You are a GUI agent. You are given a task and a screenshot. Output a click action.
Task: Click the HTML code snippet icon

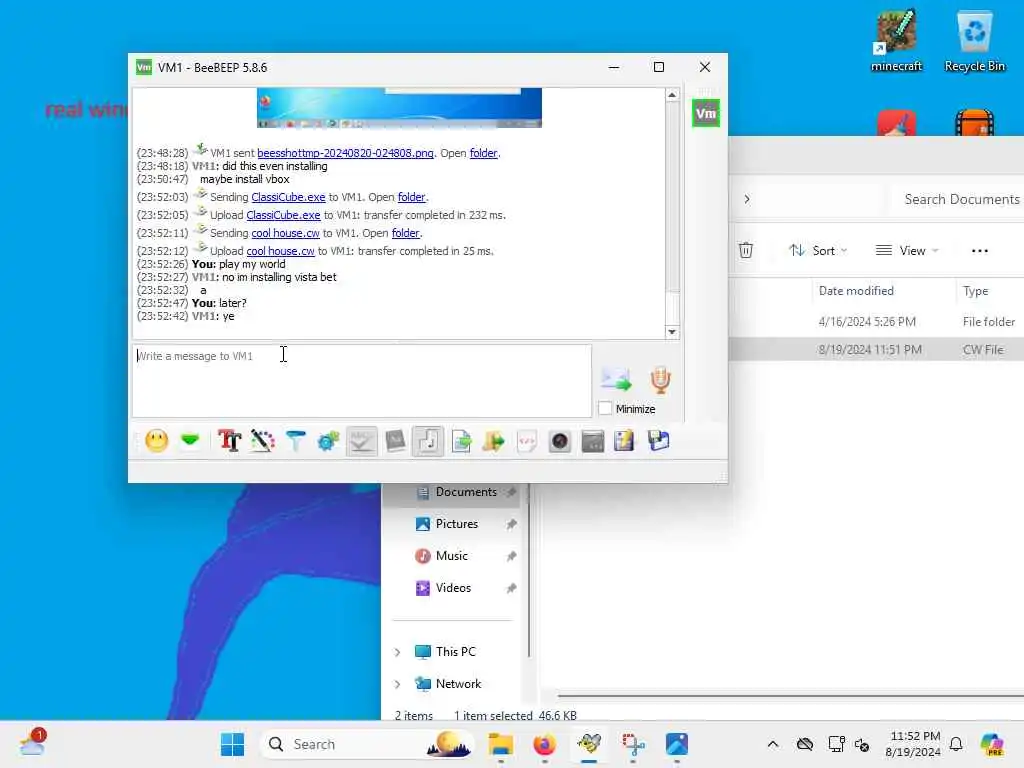[526, 441]
